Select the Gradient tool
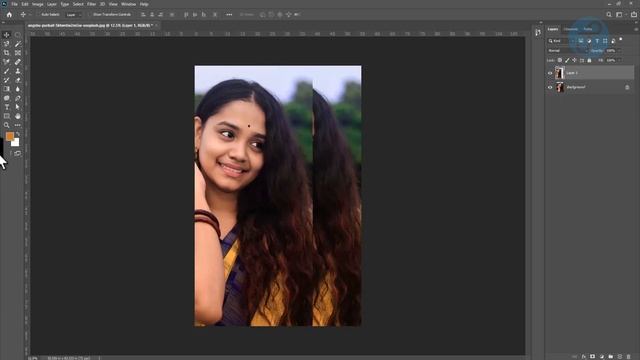 (x=7, y=89)
